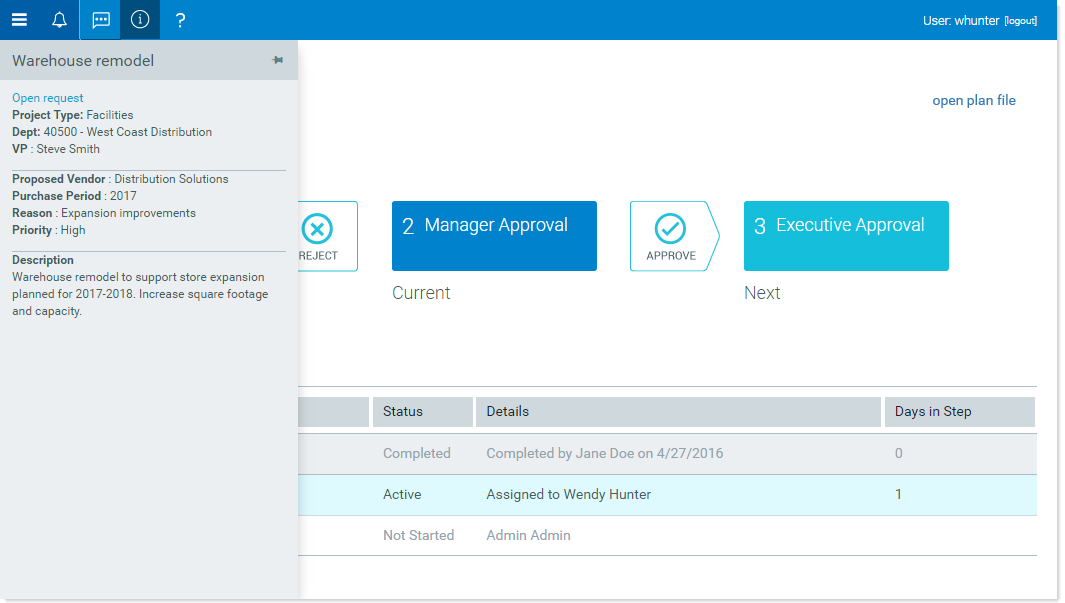Click the Status column header
1065x603 pixels.
(422, 412)
